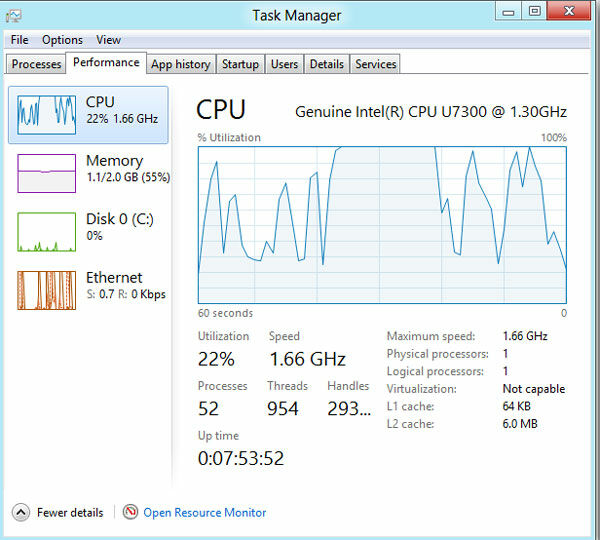Image resolution: width=600 pixels, height=540 pixels.
Task: Click the 60 seconds axis label
Action: pyautogui.click(x=225, y=313)
